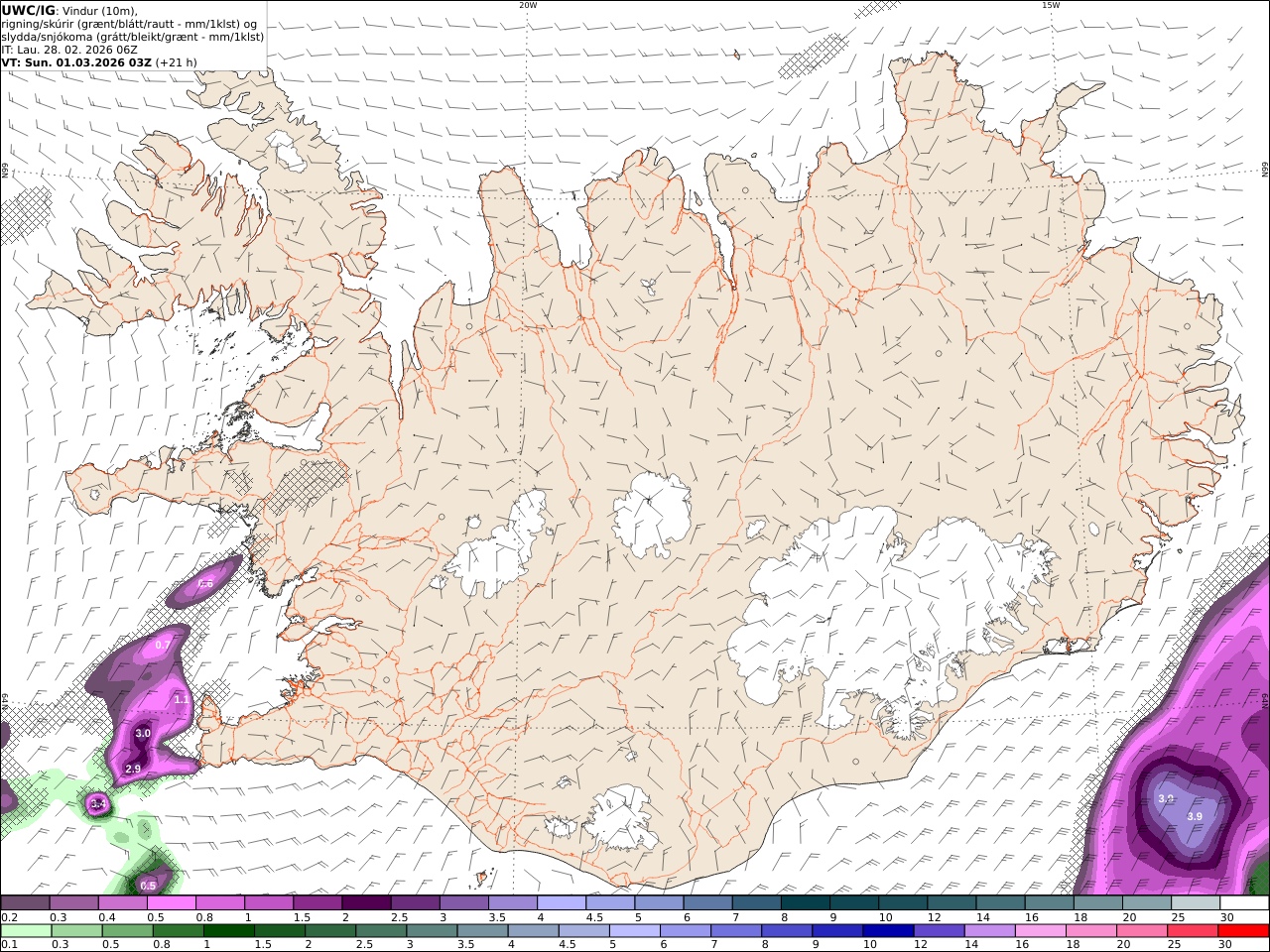
Task: Click the 'slydda/snjókoma' legend description line
Action: pos(133,37)
